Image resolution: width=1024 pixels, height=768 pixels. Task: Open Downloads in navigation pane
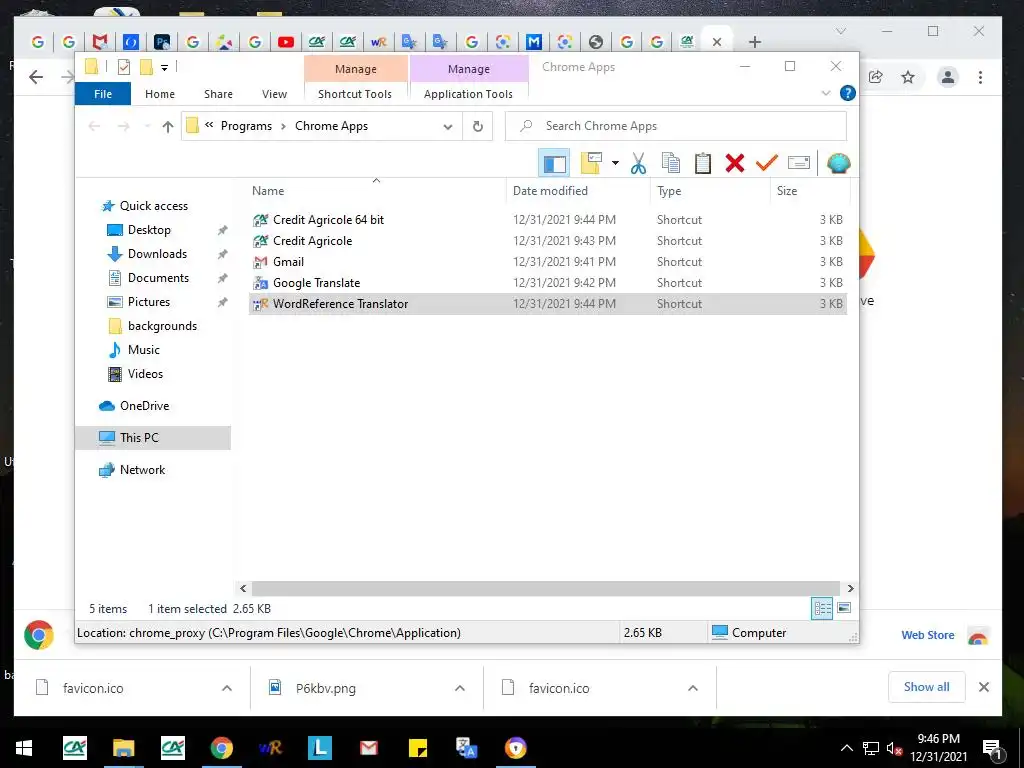[157, 254]
